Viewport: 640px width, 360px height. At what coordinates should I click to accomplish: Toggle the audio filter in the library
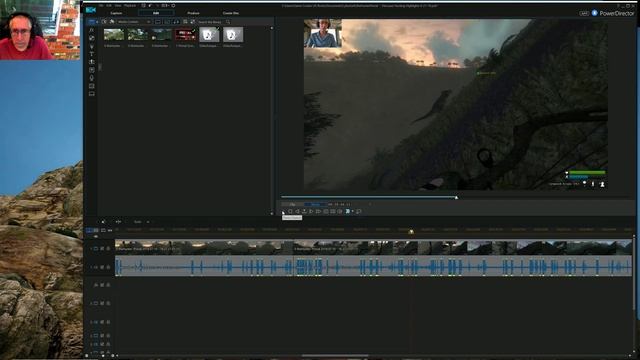[x=176, y=22]
